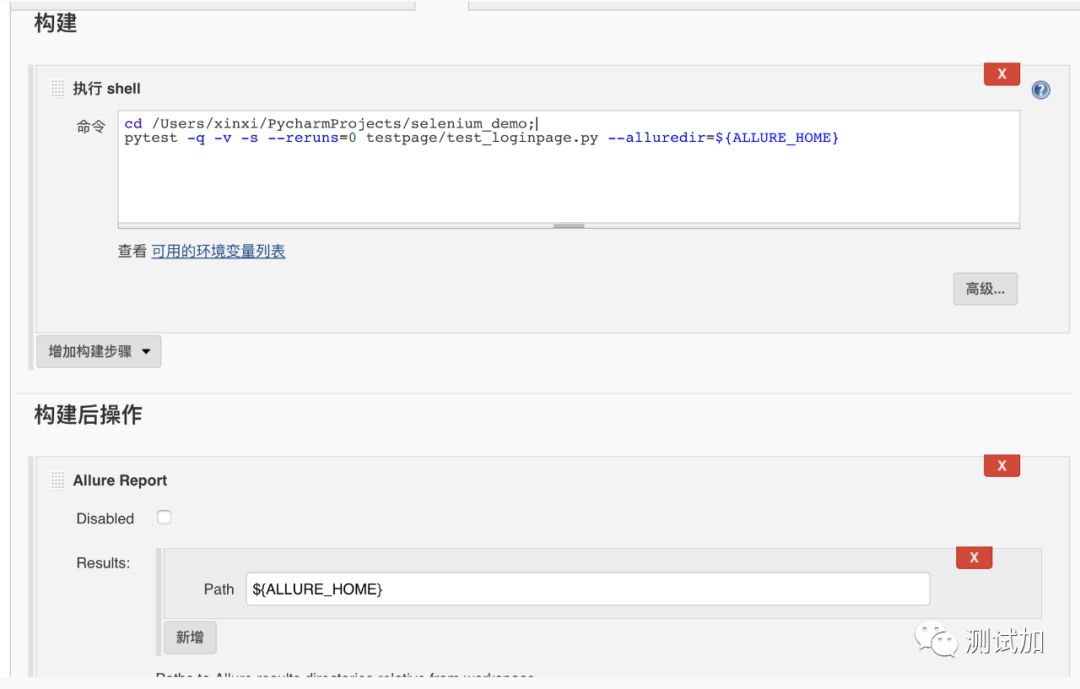The image size is (1080, 689).
Task: Delete the 执行 shell build step
Action: (1001, 74)
